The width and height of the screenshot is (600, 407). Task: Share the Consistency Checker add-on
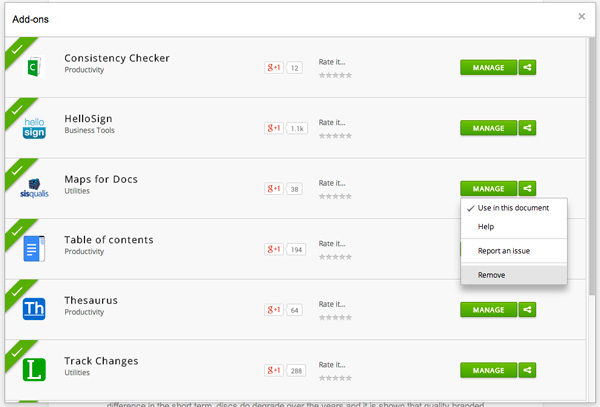click(x=527, y=67)
